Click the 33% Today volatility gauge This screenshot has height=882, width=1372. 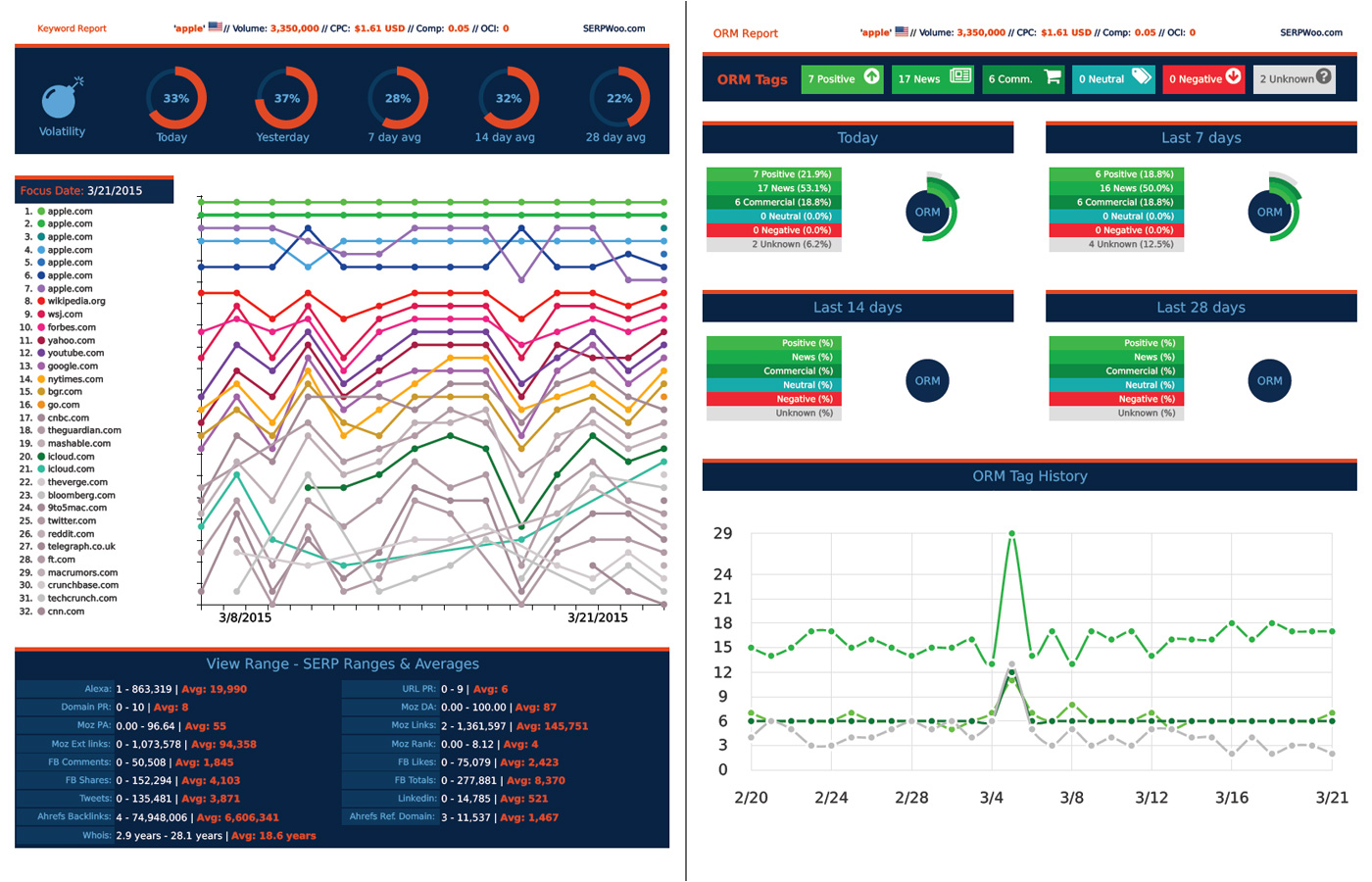[176, 98]
